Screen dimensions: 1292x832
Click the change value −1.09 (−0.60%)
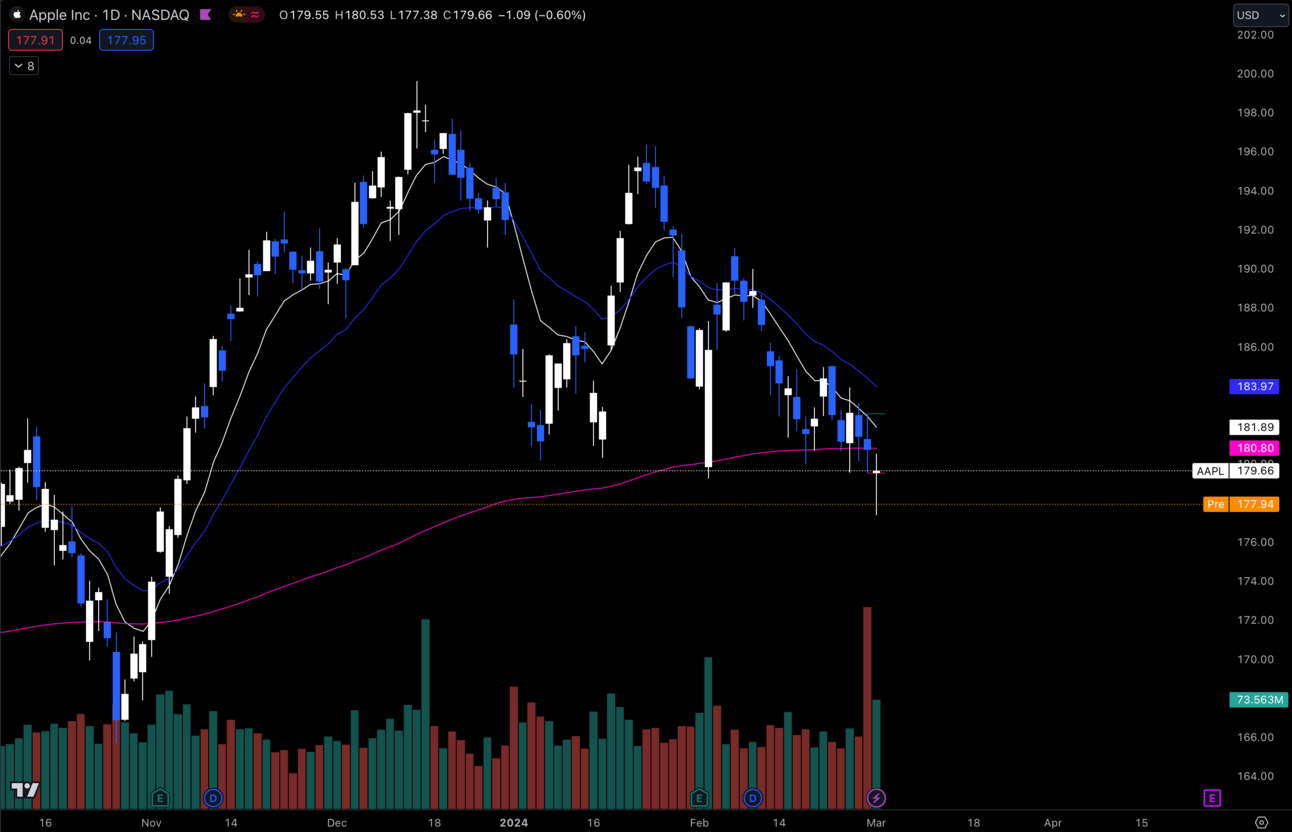pyautogui.click(x=542, y=15)
